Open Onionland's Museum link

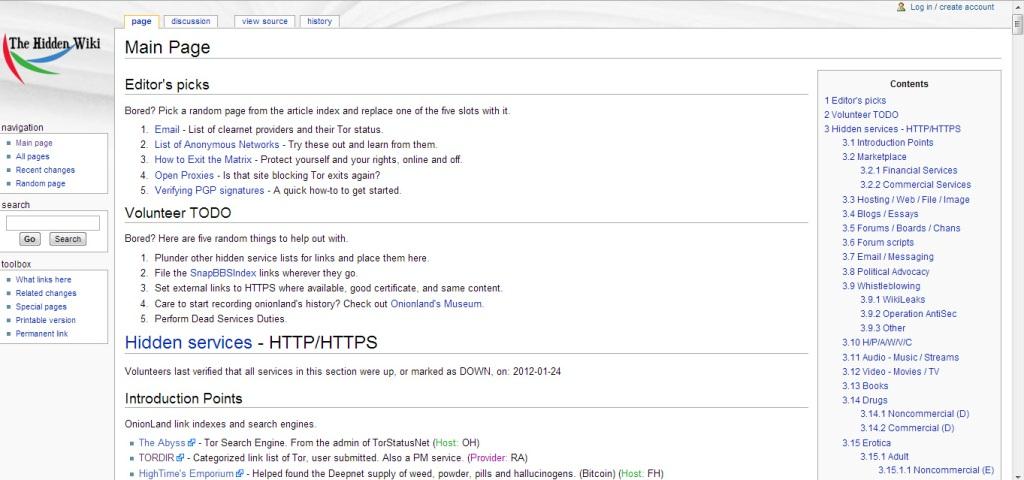[x=436, y=304]
